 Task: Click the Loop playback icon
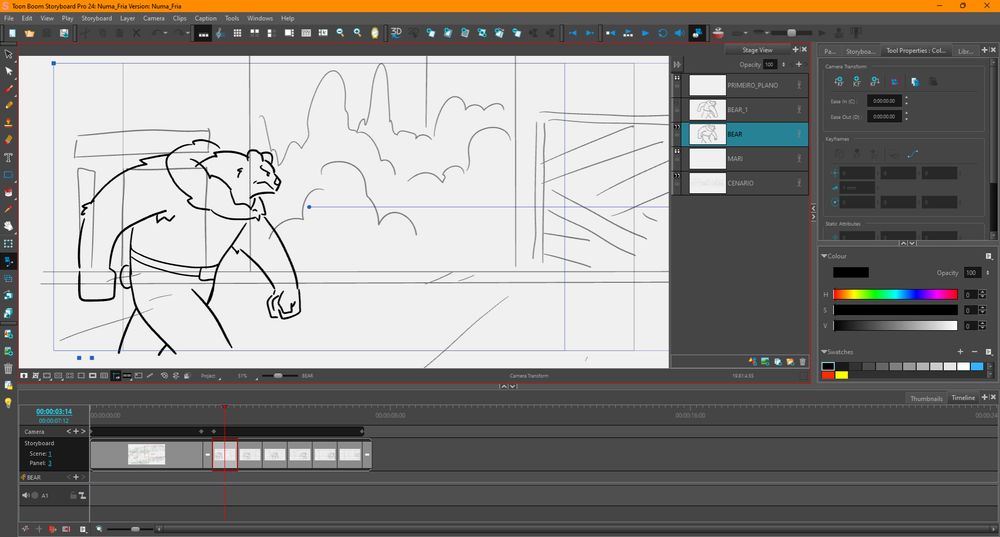tap(663, 33)
